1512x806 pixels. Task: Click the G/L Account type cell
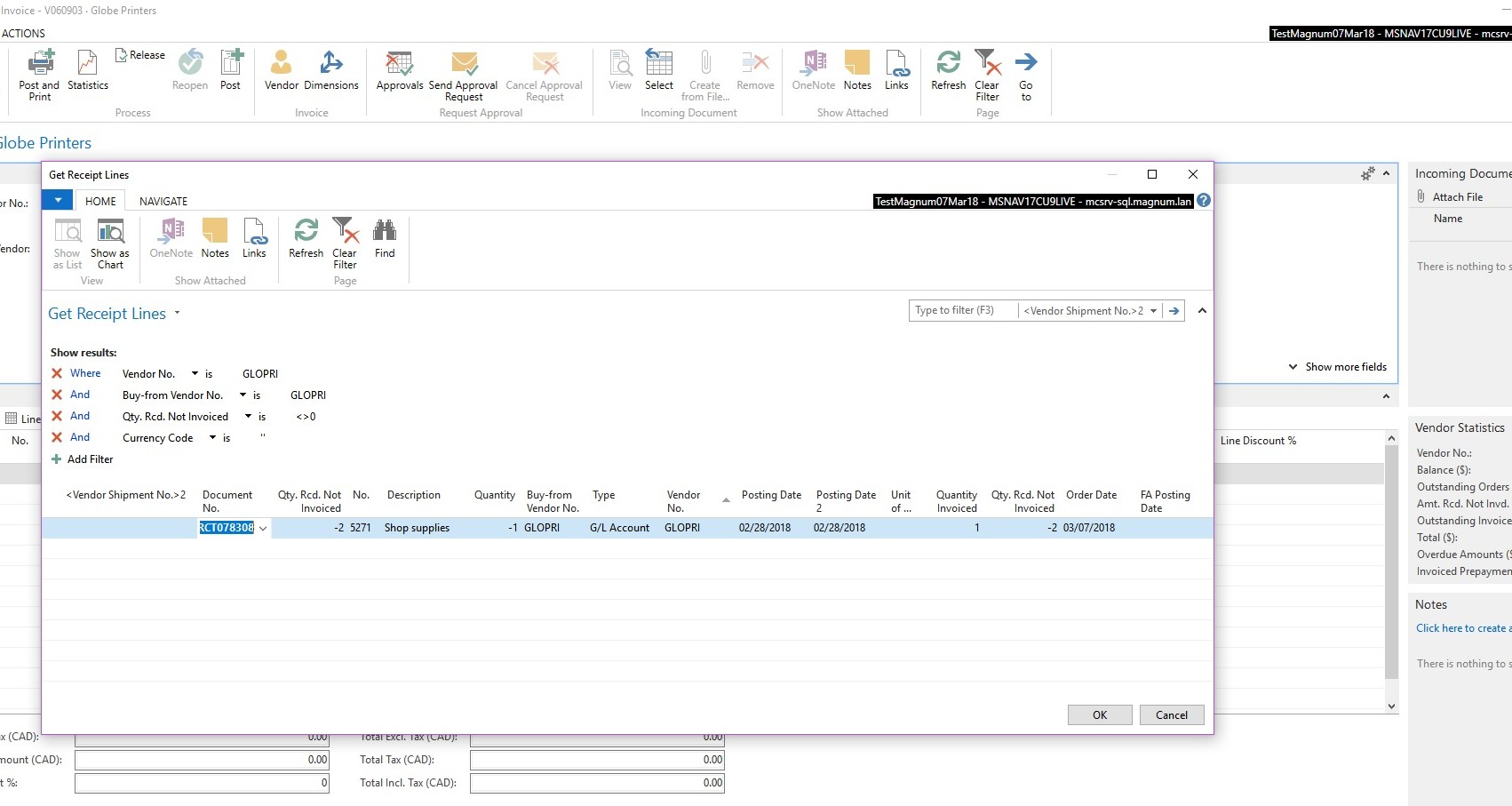pyautogui.click(x=619, y=528)
